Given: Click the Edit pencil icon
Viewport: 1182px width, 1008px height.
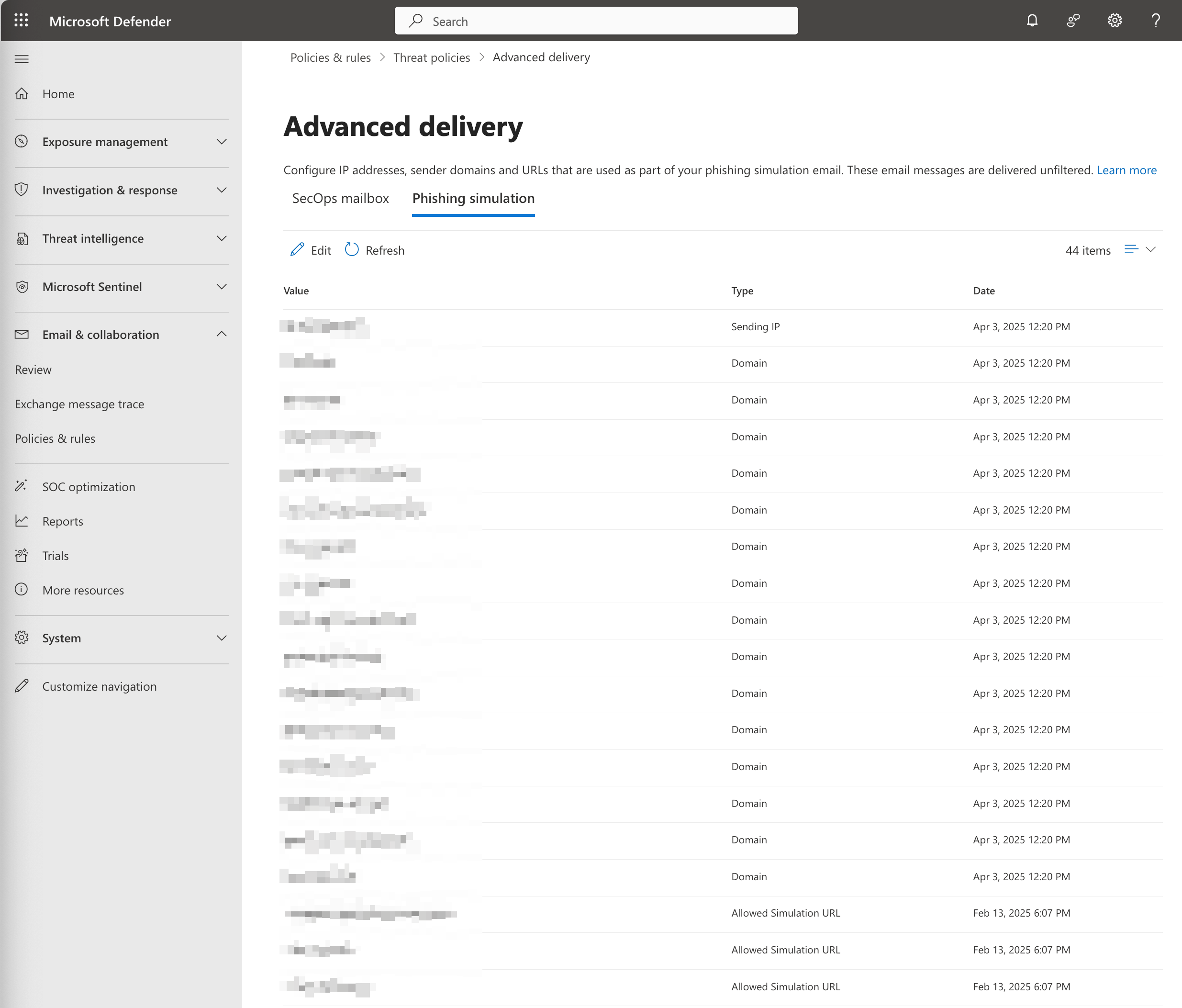Looking at the screenshot, I should coord(297,250).
